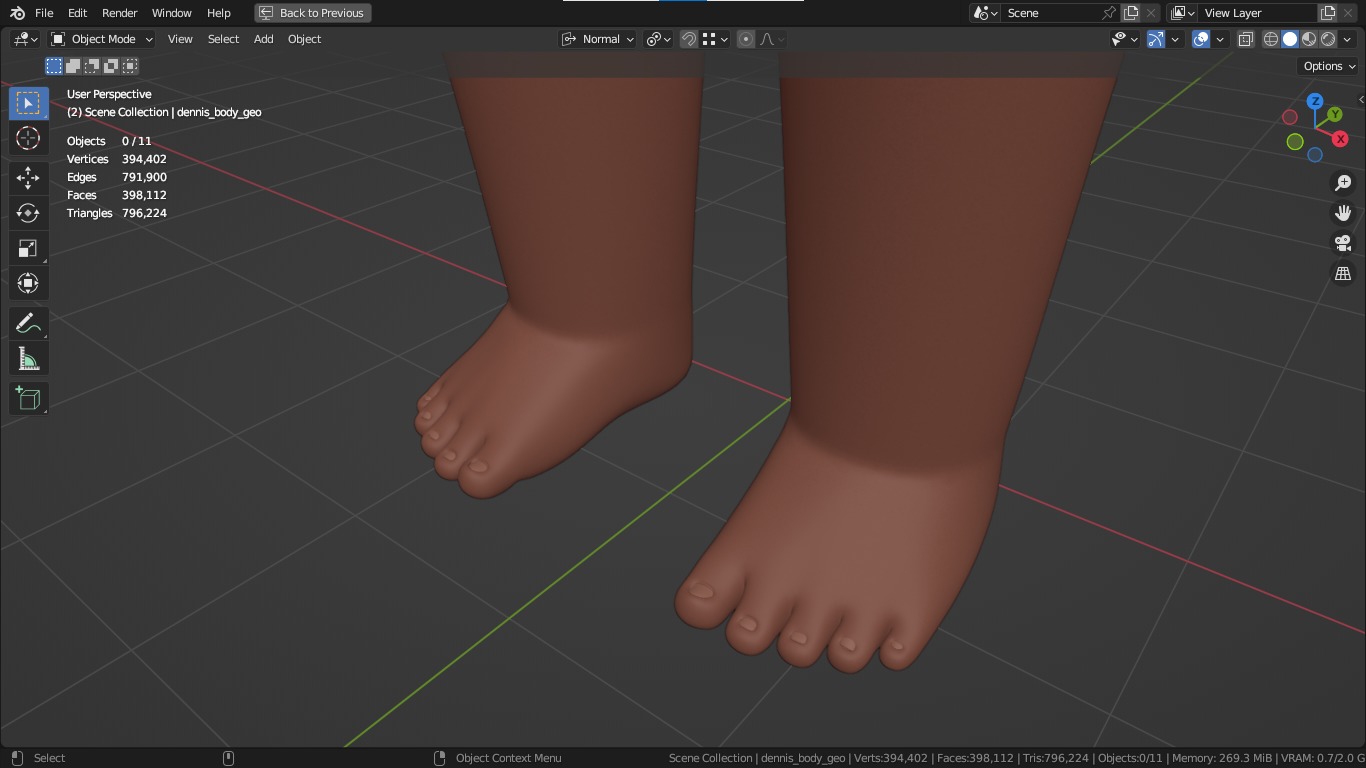The width and height of the screenshot is (1366, 768).
Task: Switch to Solid shading
Action: tap(1290, 39)
